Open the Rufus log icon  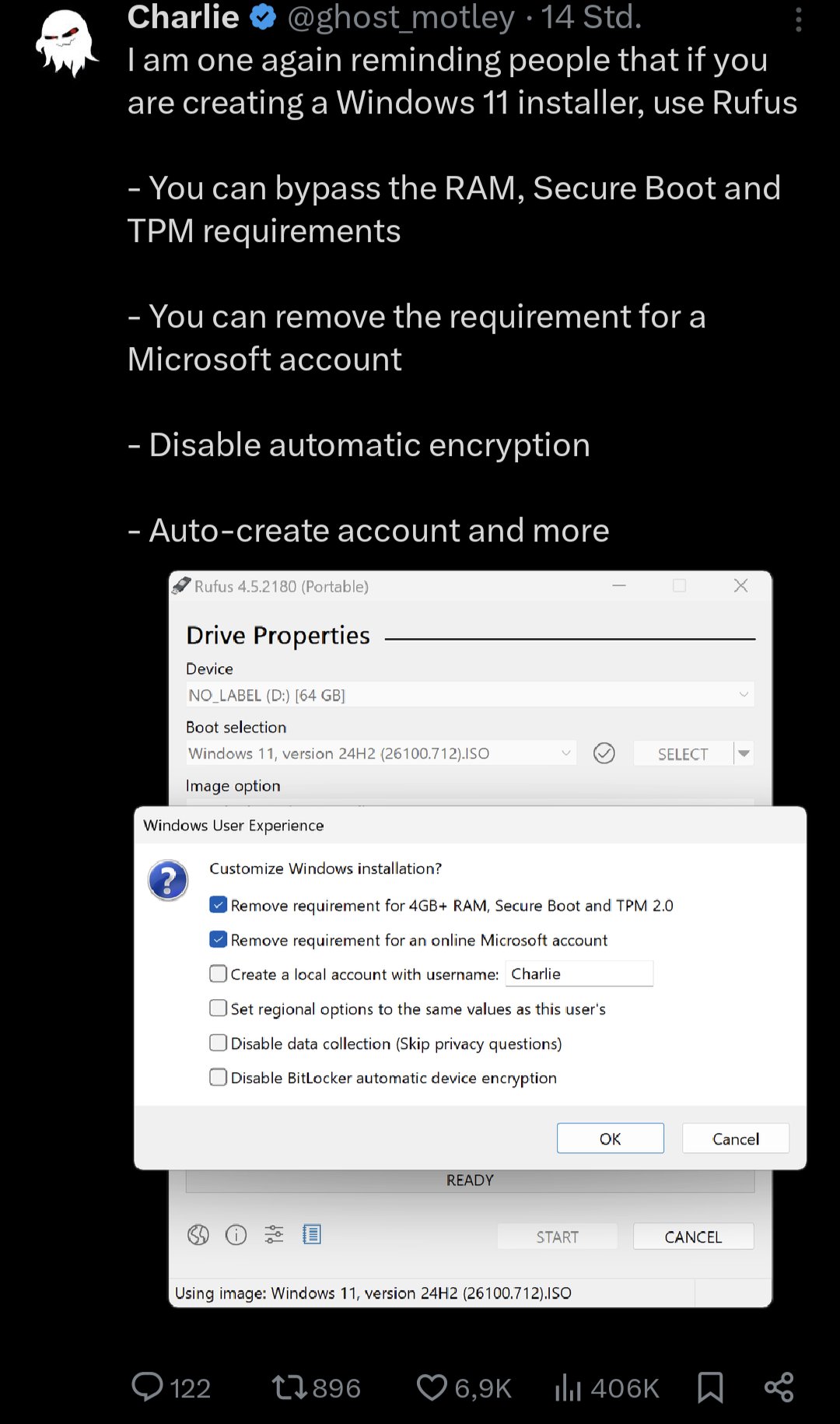point(312,1235)
